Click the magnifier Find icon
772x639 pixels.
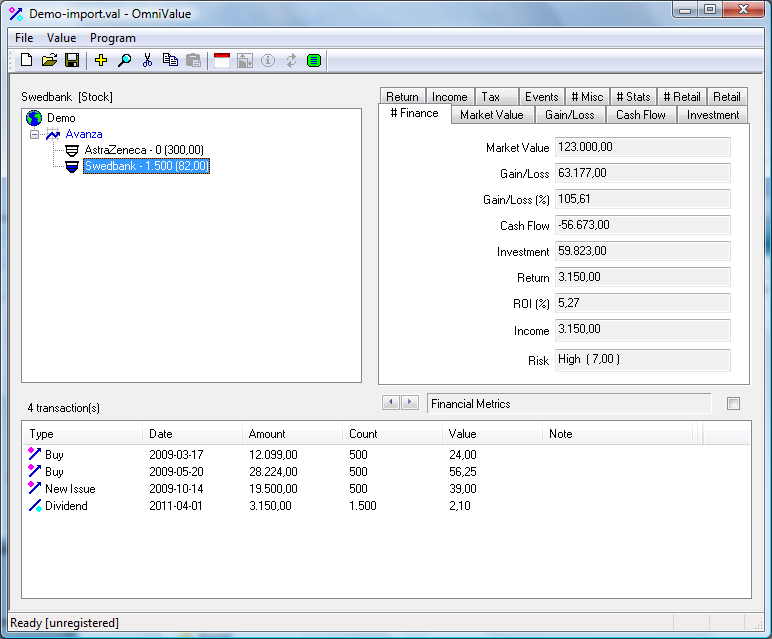pos(124,61)
